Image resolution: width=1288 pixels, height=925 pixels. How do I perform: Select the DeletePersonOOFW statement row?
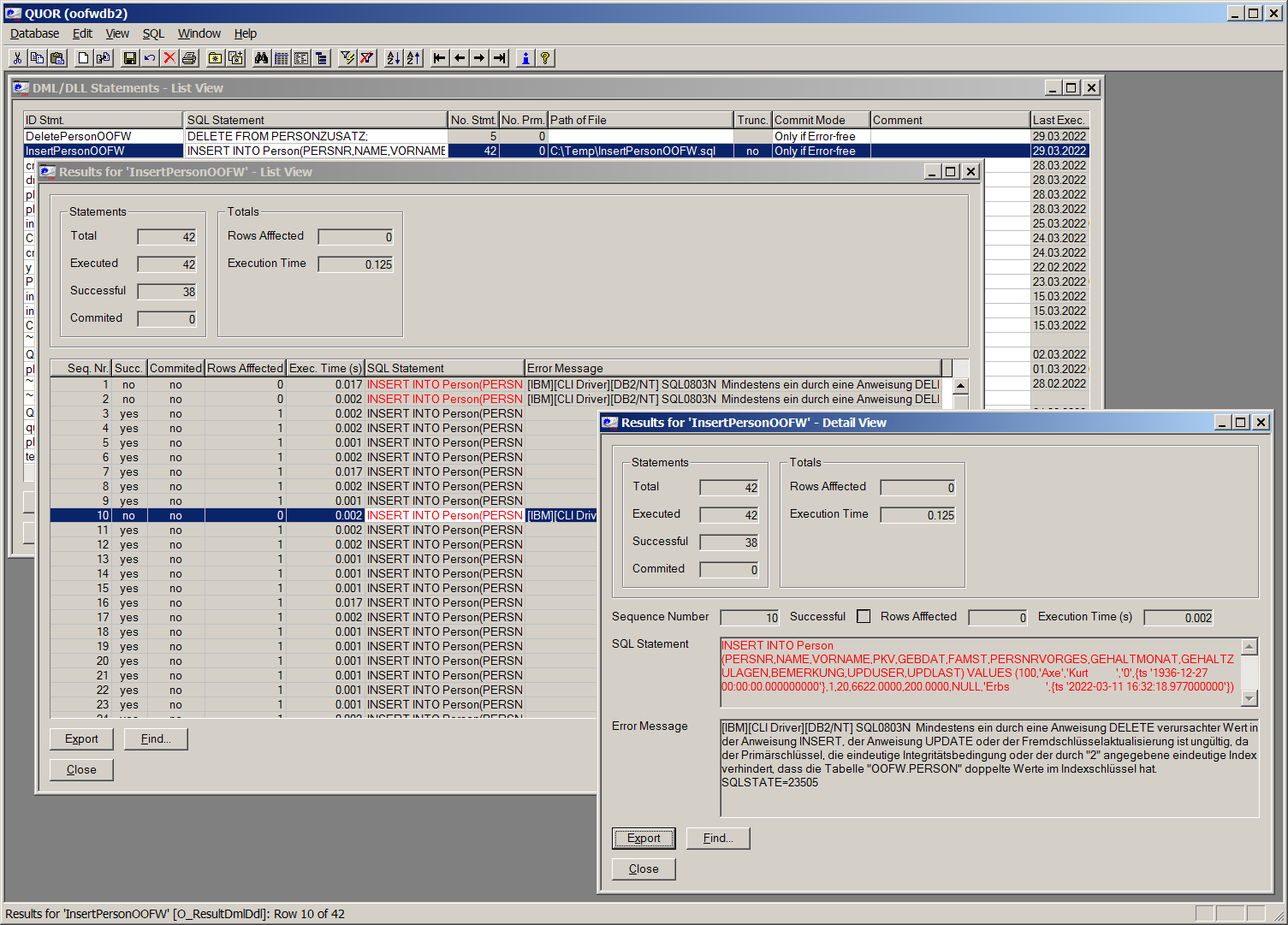(555, 136)
